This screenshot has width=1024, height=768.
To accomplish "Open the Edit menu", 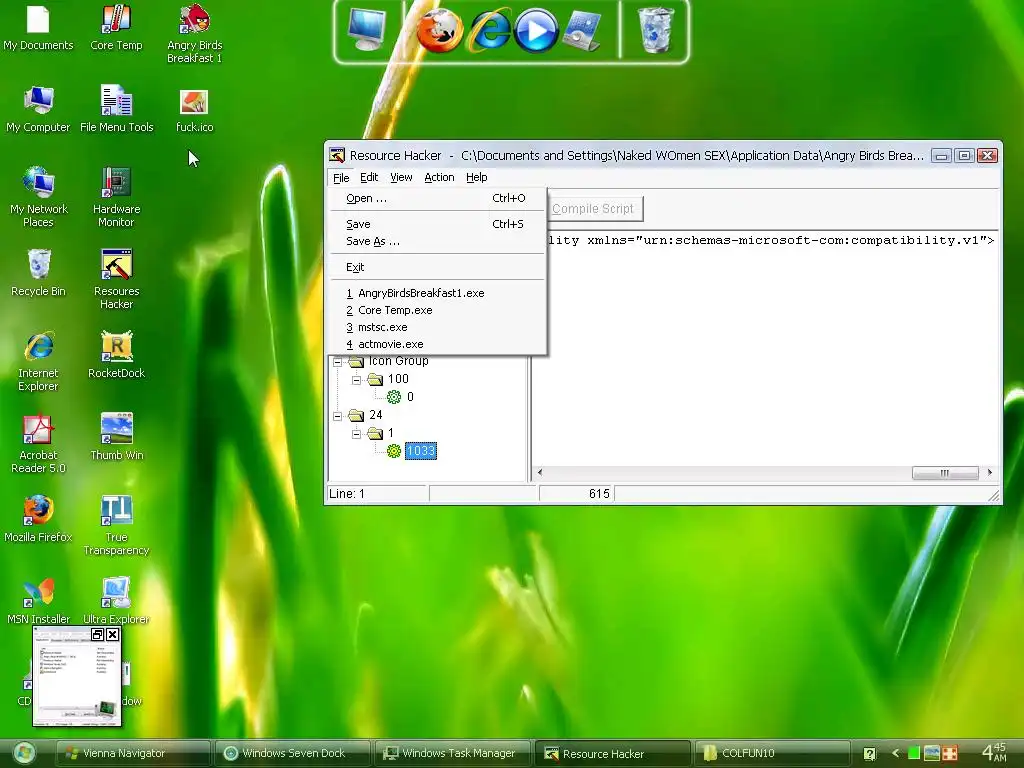I will pyautogui.click(x=369, y=177).
